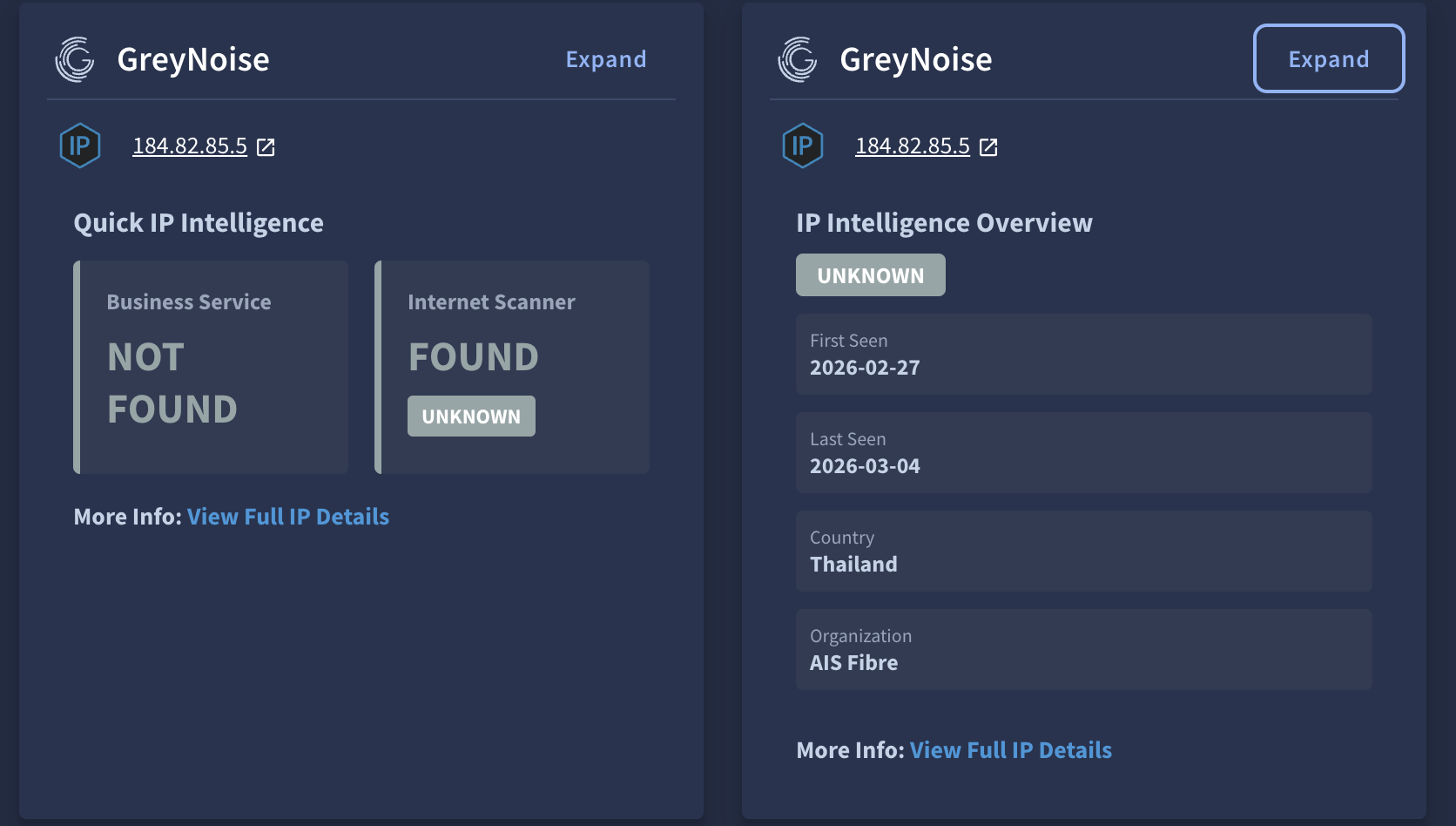
Task: Click First Seen 2026-02-27 field
Action: (x=1084, y=355)
